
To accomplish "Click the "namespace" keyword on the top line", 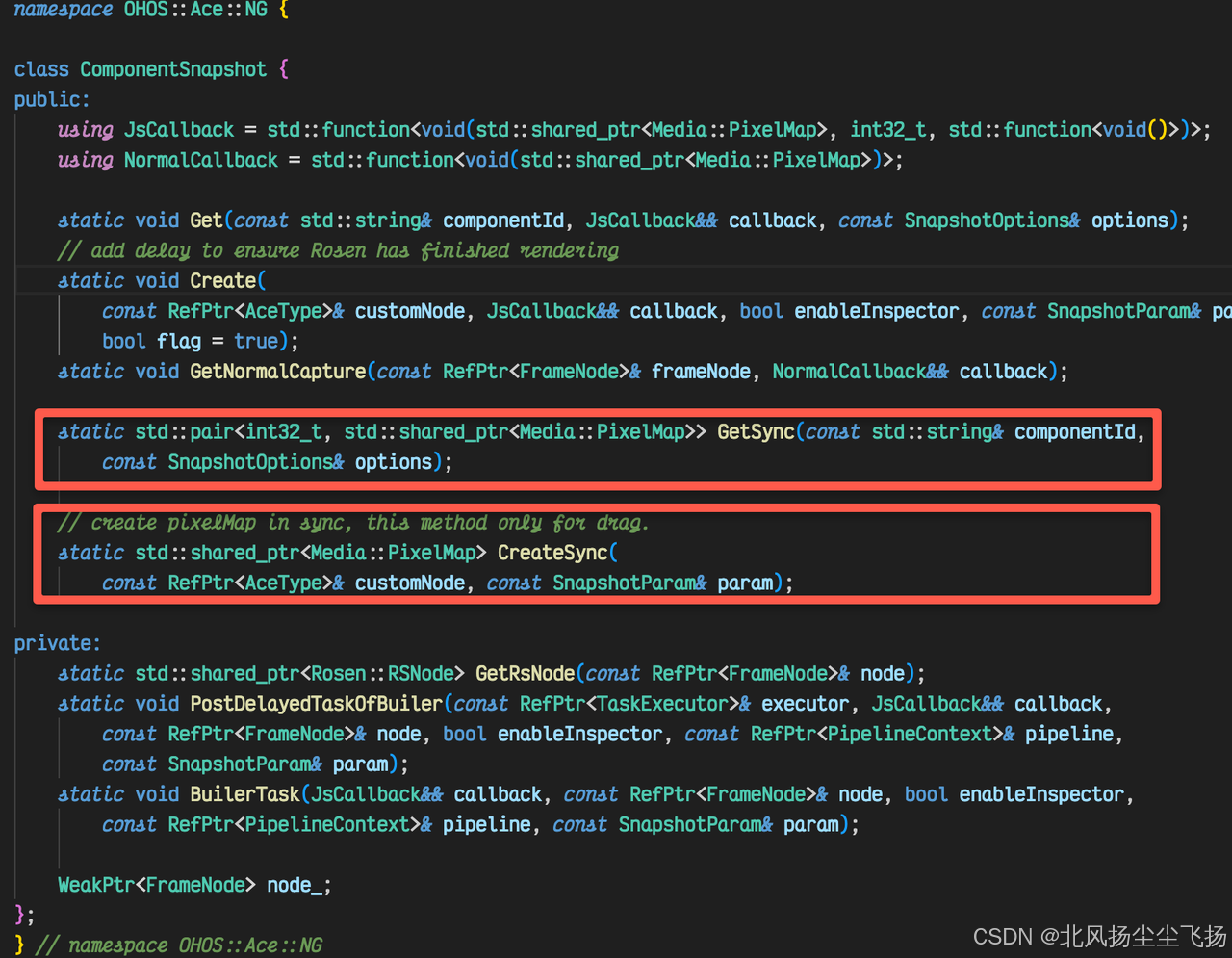I will pos(63,10).
